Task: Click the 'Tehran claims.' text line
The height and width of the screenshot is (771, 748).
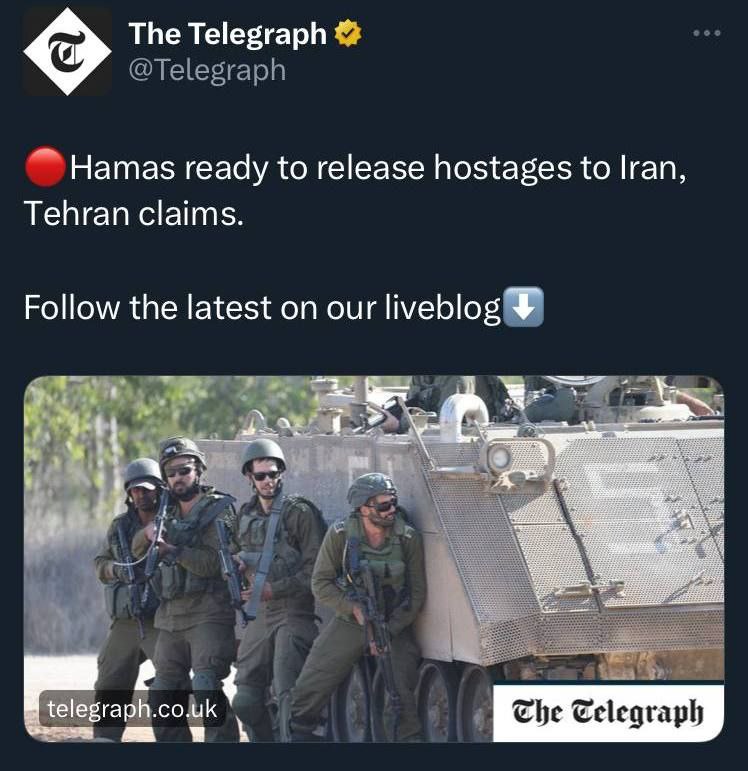Action: 134,214
